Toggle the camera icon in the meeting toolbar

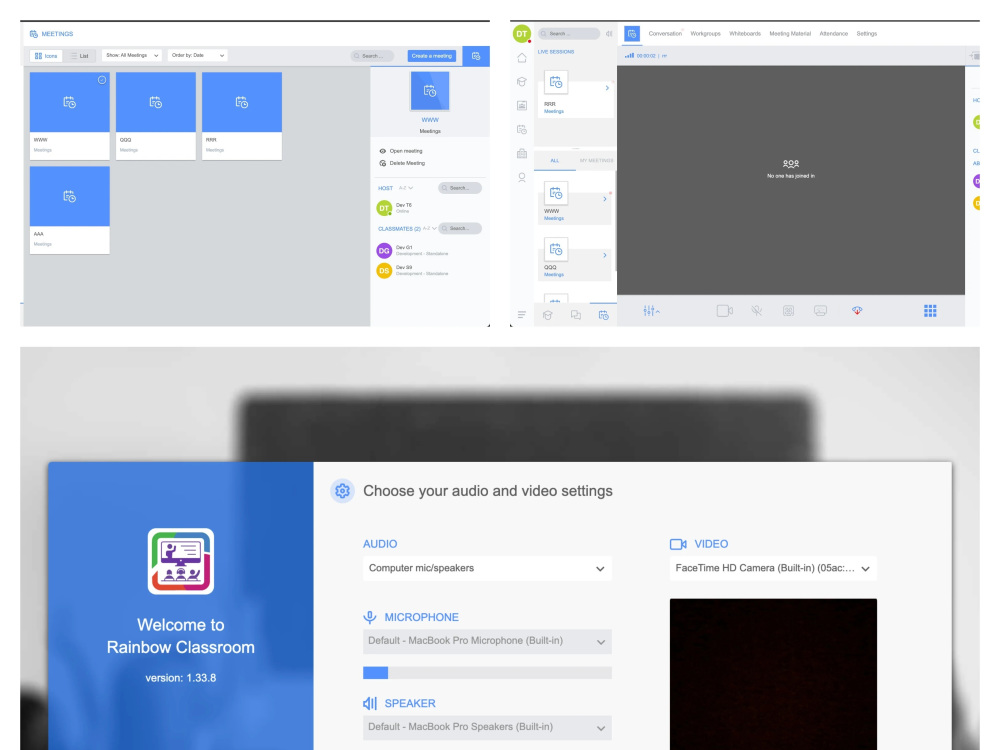[724, 311]
